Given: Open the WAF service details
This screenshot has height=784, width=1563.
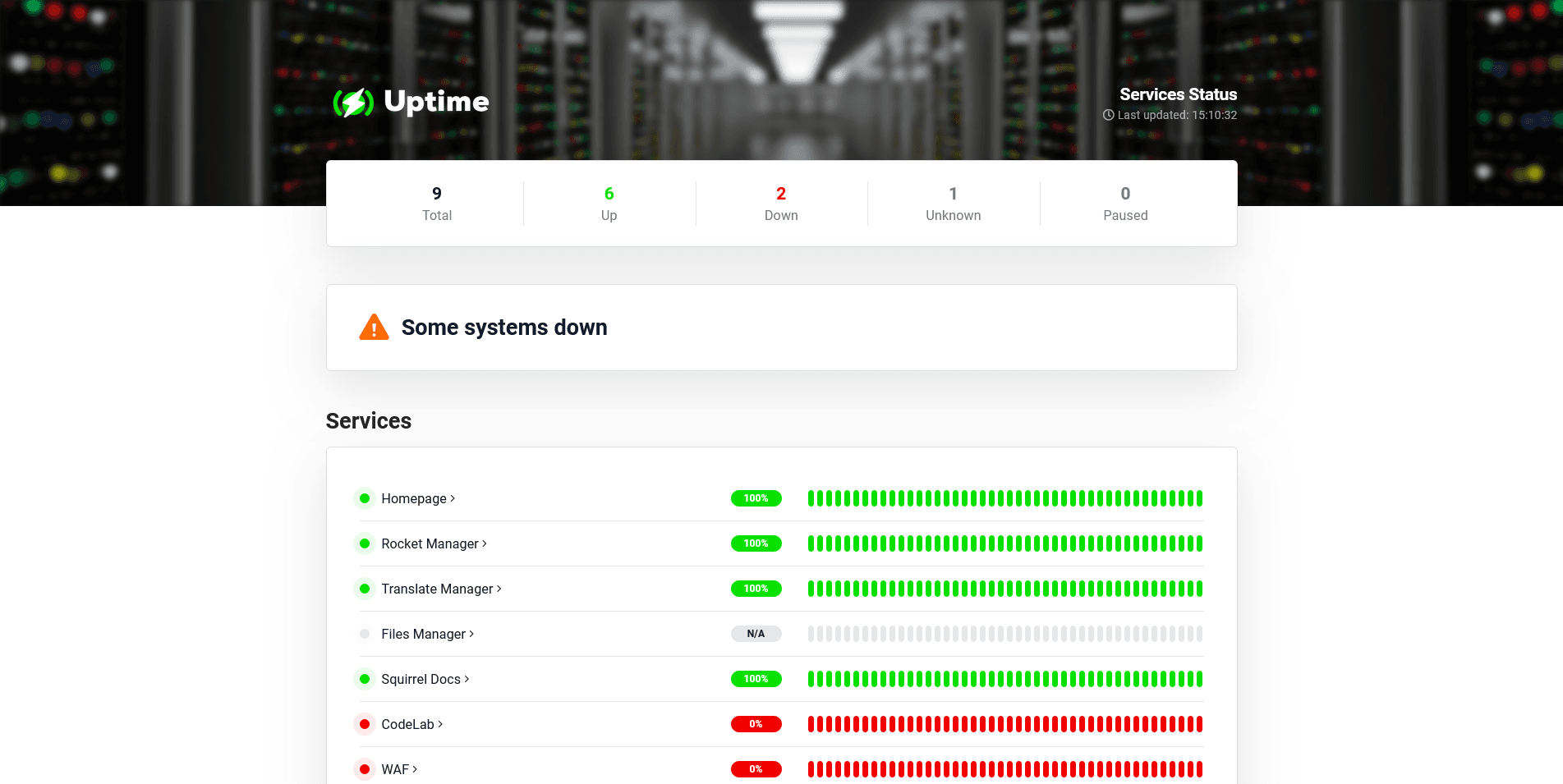Looking at the screenshot, I should (395, 769).
